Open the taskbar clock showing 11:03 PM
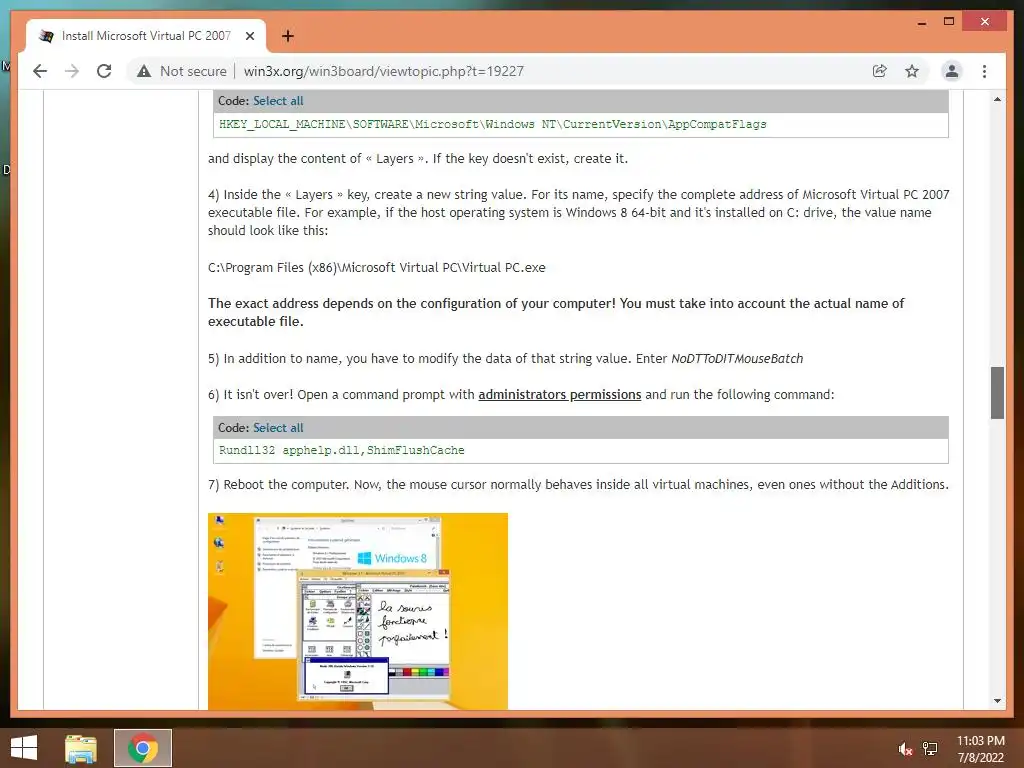 point(980,749)
